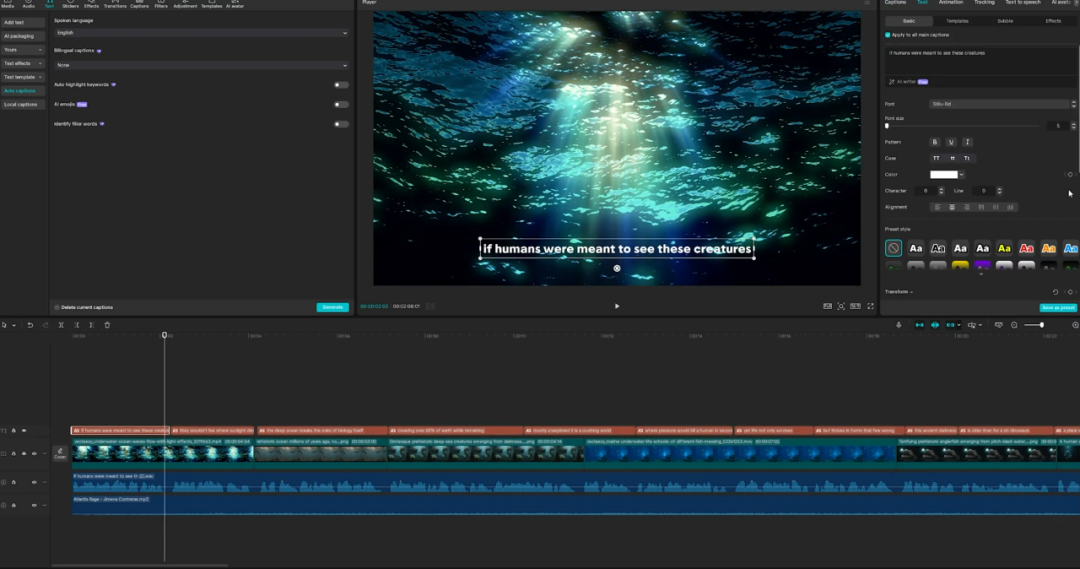Viewport: 1080px width, 569px height.
Task: Open the Spoken language dropdown
Action: 201,33
